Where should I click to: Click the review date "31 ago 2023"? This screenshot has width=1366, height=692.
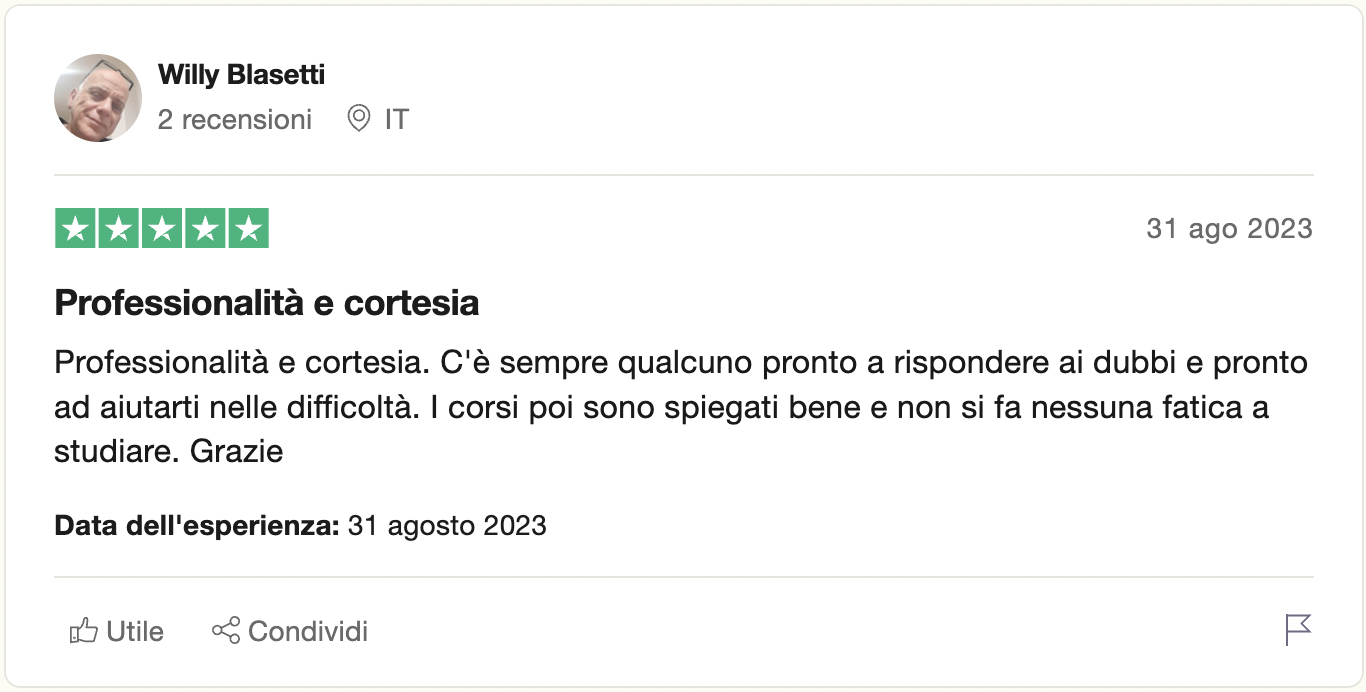pyautogui.click(x=1229, y=229)
